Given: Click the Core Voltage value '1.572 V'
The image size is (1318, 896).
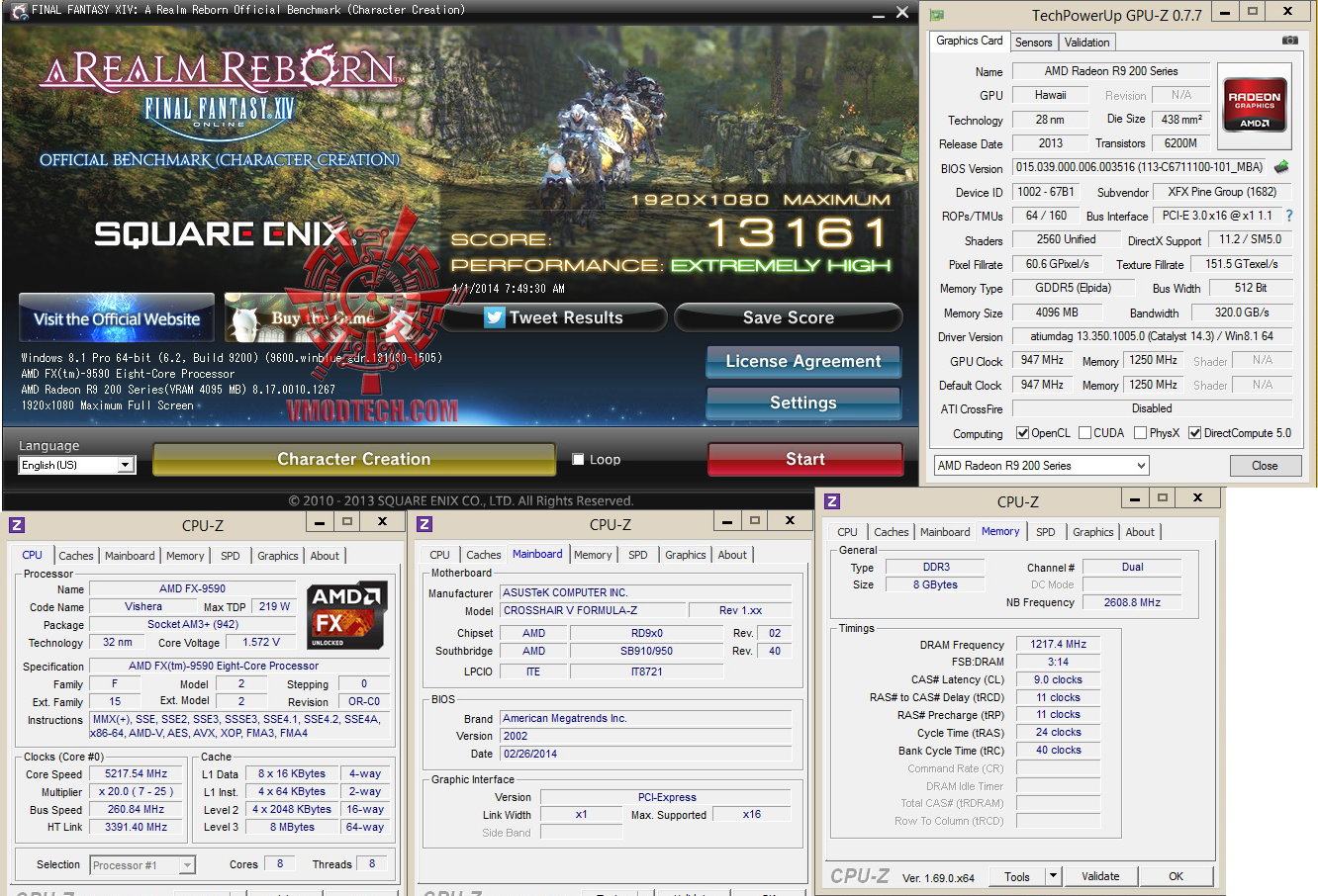Looking at the screenshot, I should 261,643.
